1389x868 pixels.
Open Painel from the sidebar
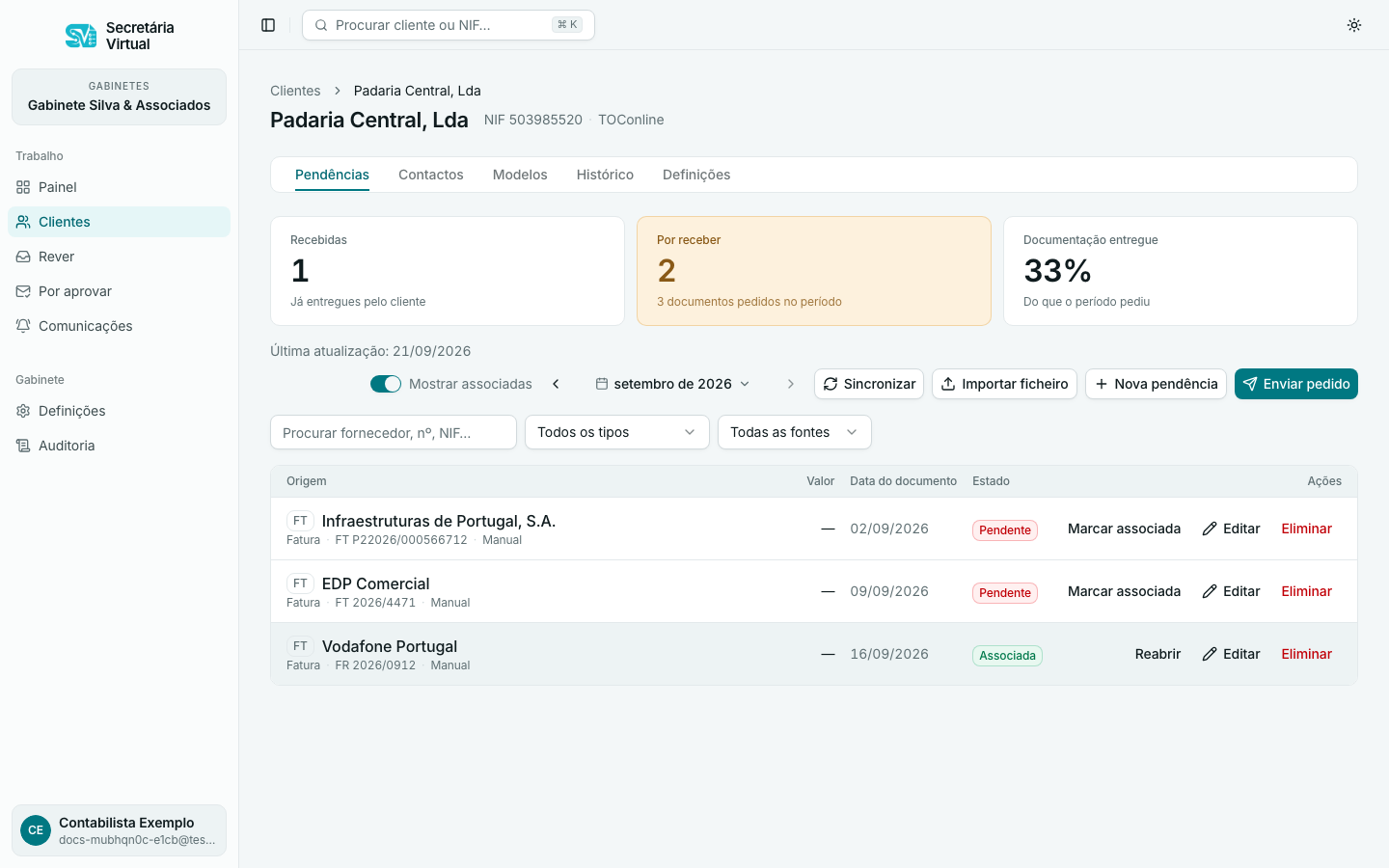120,187
